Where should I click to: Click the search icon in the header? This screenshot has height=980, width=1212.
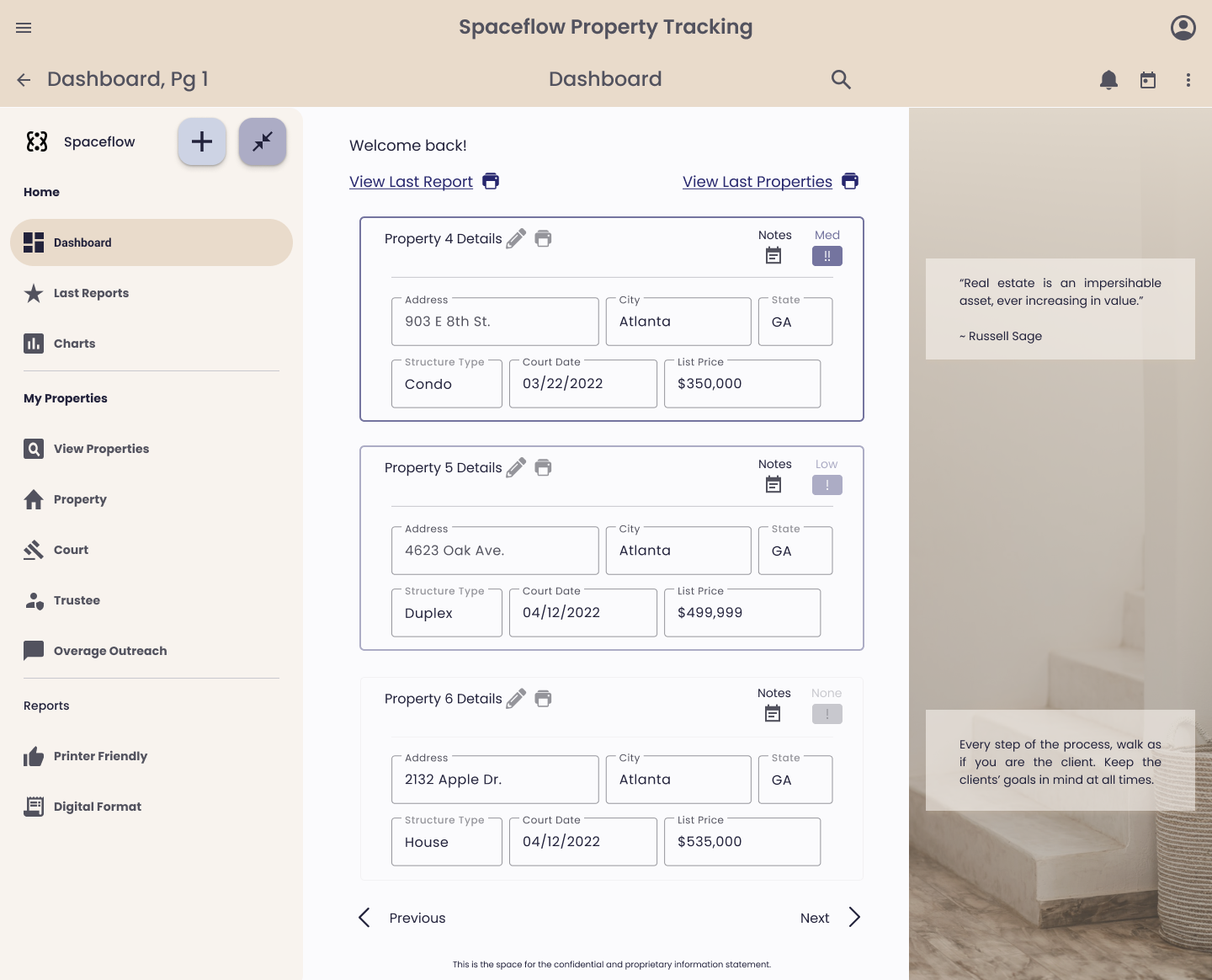841,79
